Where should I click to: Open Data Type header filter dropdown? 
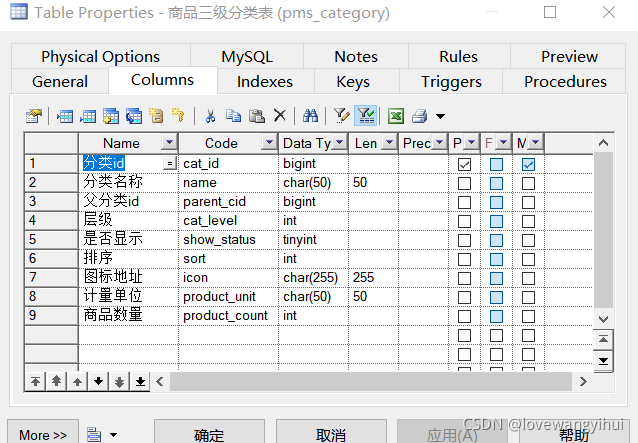(x=339, y=142)
